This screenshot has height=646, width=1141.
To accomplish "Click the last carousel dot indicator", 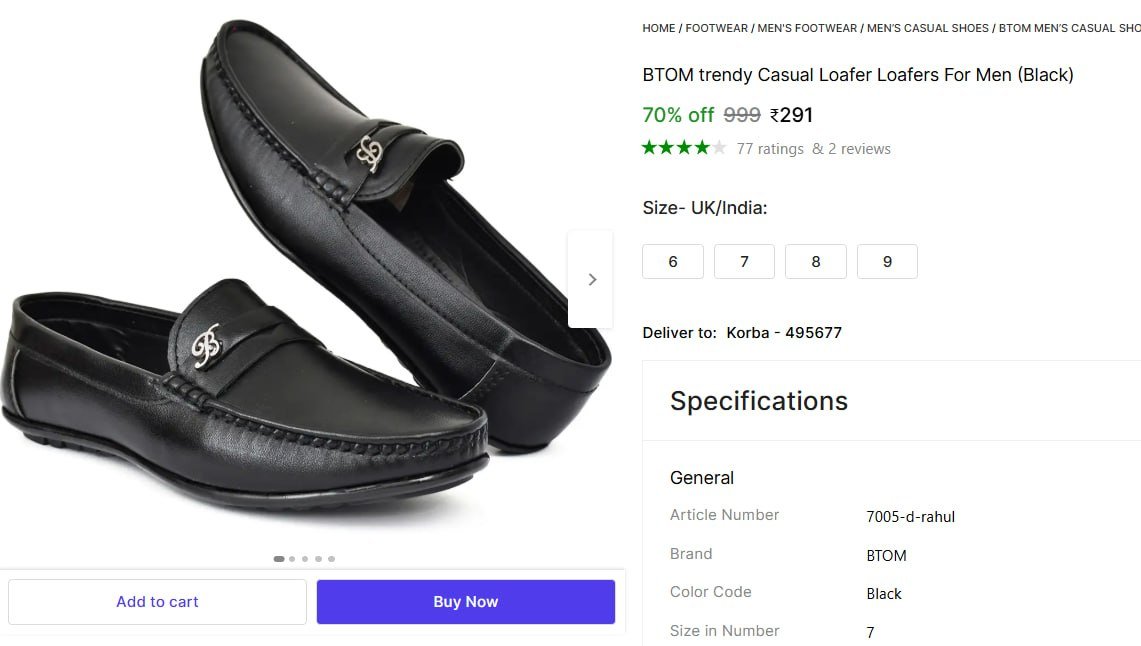I will pos(331,559).
